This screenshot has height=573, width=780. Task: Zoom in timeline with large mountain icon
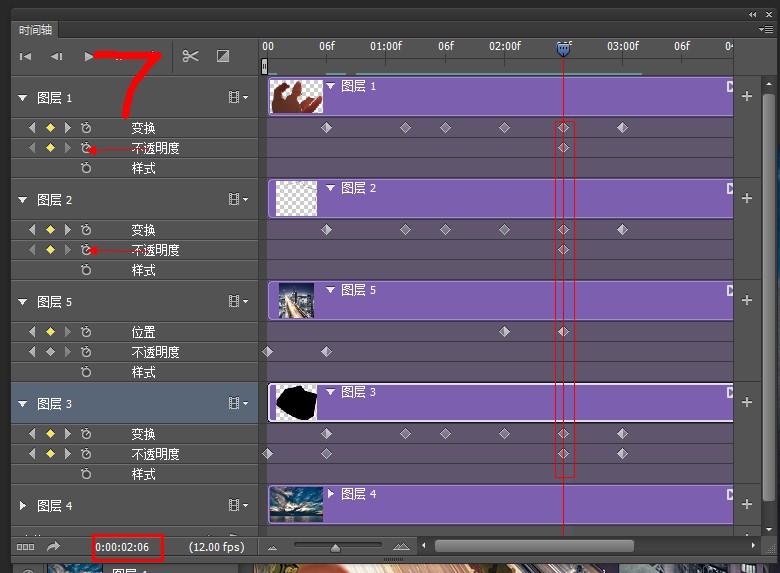pos(401,547)
